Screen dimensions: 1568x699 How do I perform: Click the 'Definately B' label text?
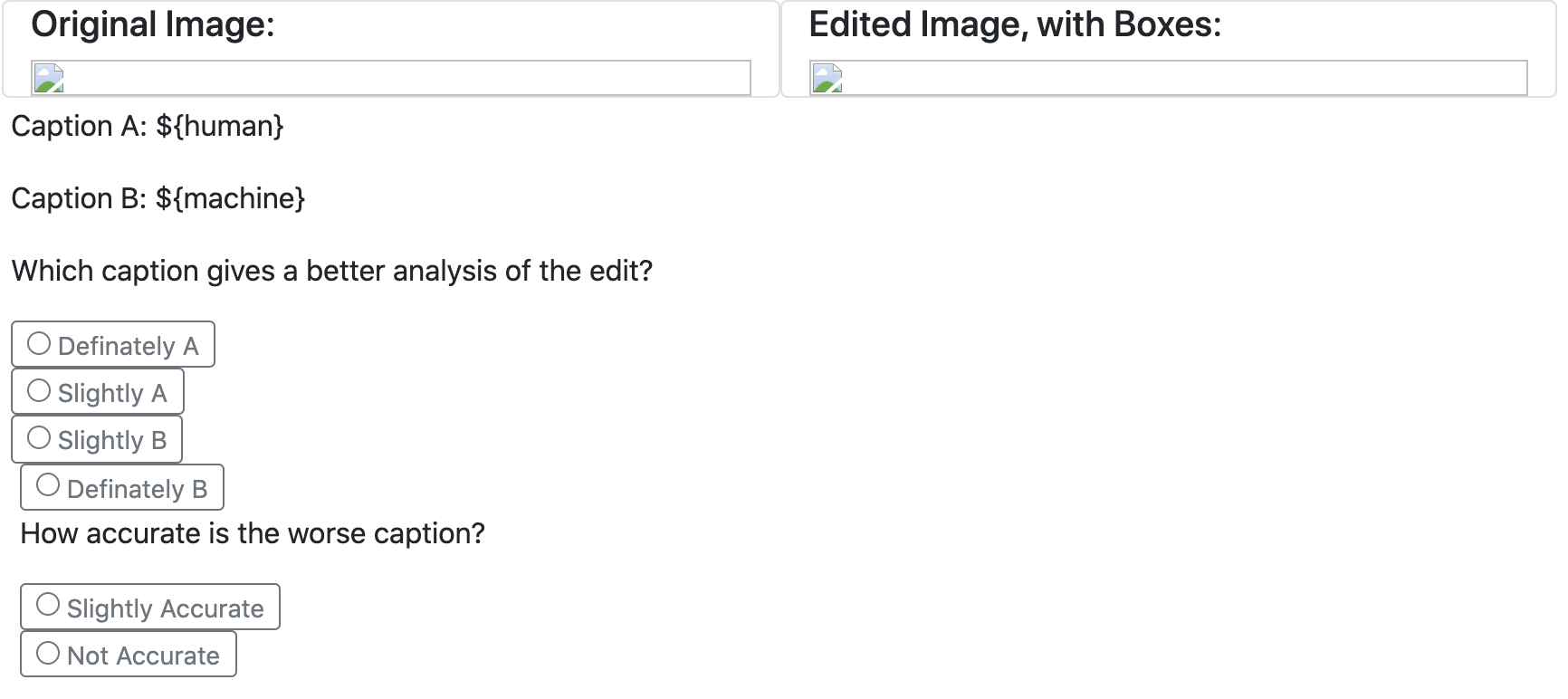(137, 489)
